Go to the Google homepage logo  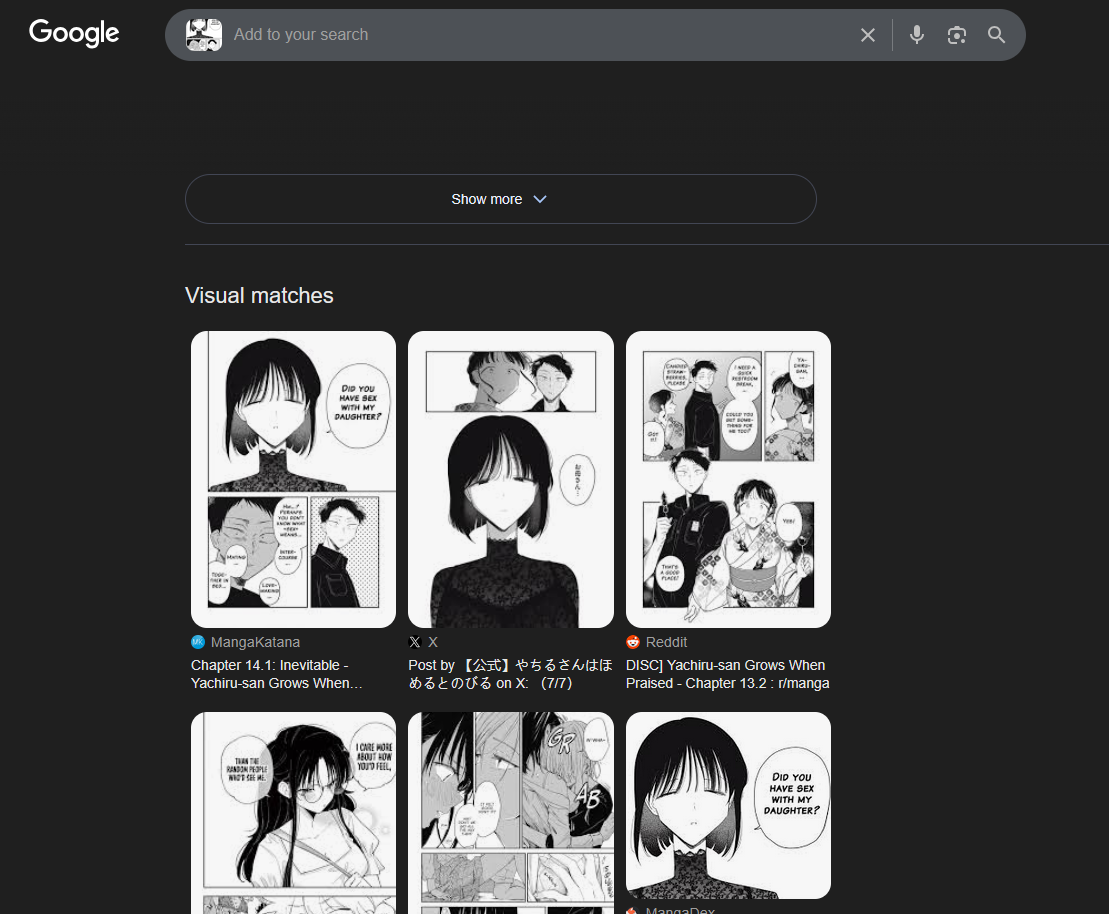[x=74, y=33]
